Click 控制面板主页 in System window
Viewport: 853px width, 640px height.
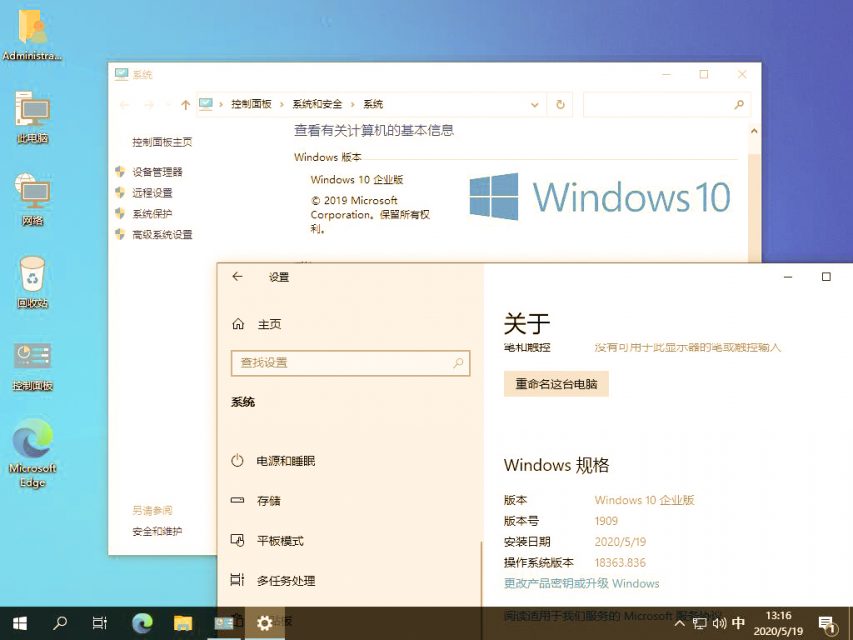(x=162, y=142)
